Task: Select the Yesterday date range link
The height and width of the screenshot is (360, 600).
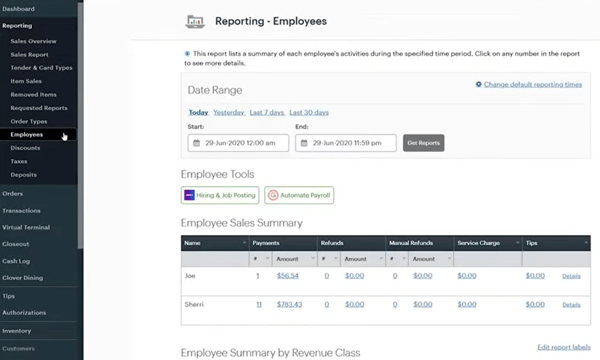Action: point(229,112)
